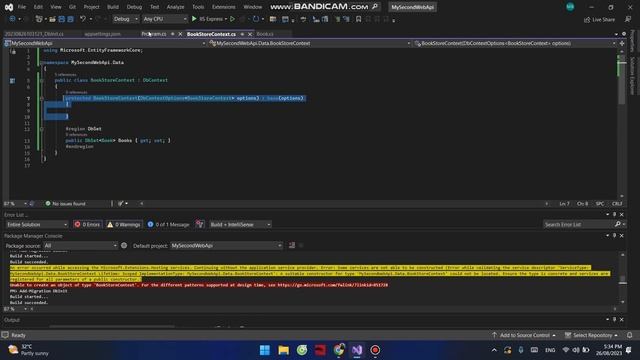Open the title bar search magnifier
This screenshot has height=360, width=640.
[x=375, y=7]
